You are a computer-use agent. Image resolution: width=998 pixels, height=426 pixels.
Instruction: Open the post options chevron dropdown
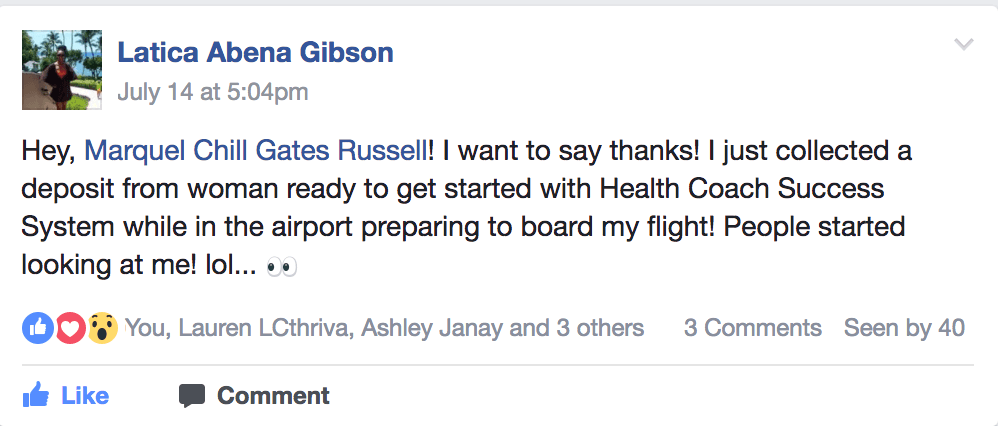click(964, 44)
